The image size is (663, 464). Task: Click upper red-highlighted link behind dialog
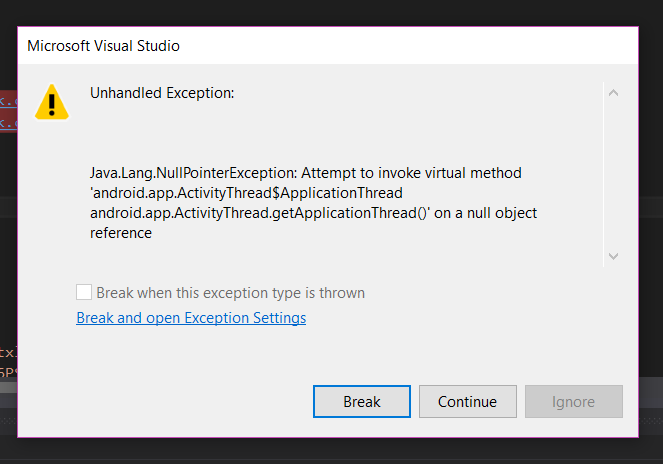tap(8, 101)
